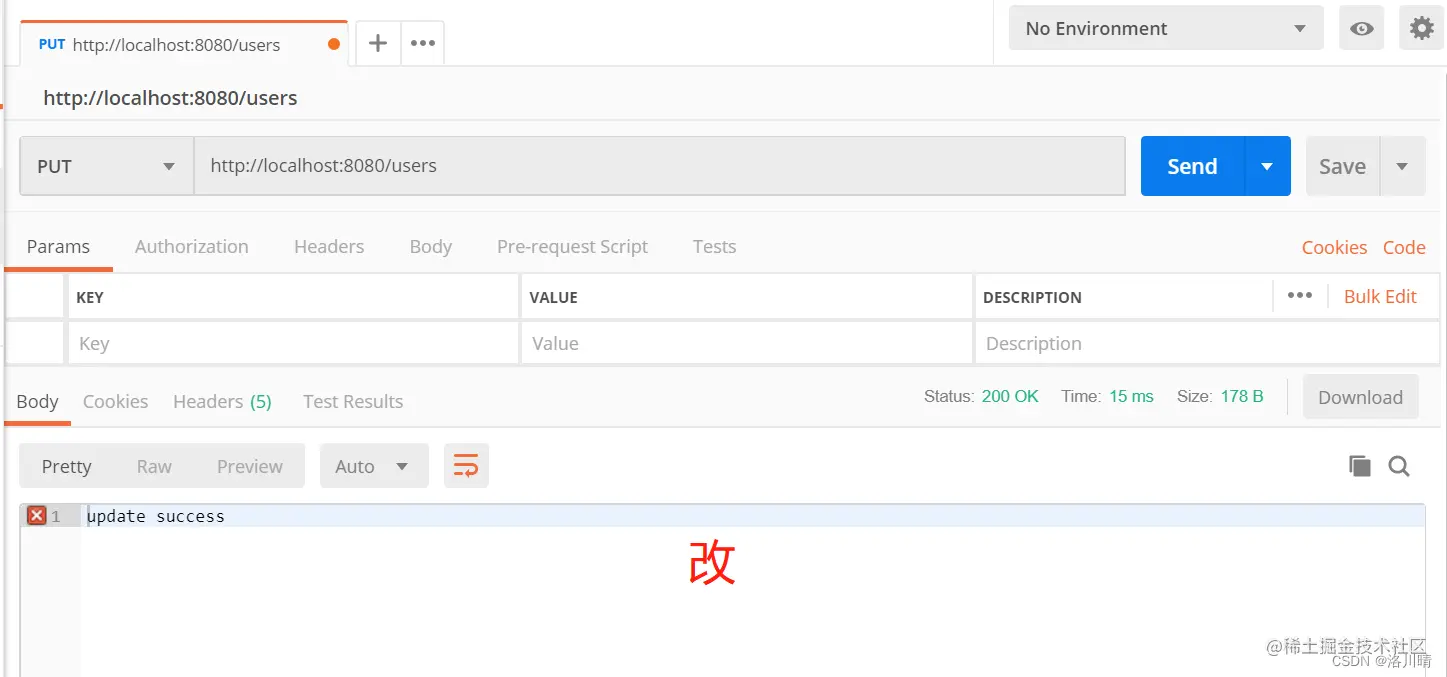This screenshot has width=1447, height=677.
Task: Click the blue Send button
Action: (1193, 166)
